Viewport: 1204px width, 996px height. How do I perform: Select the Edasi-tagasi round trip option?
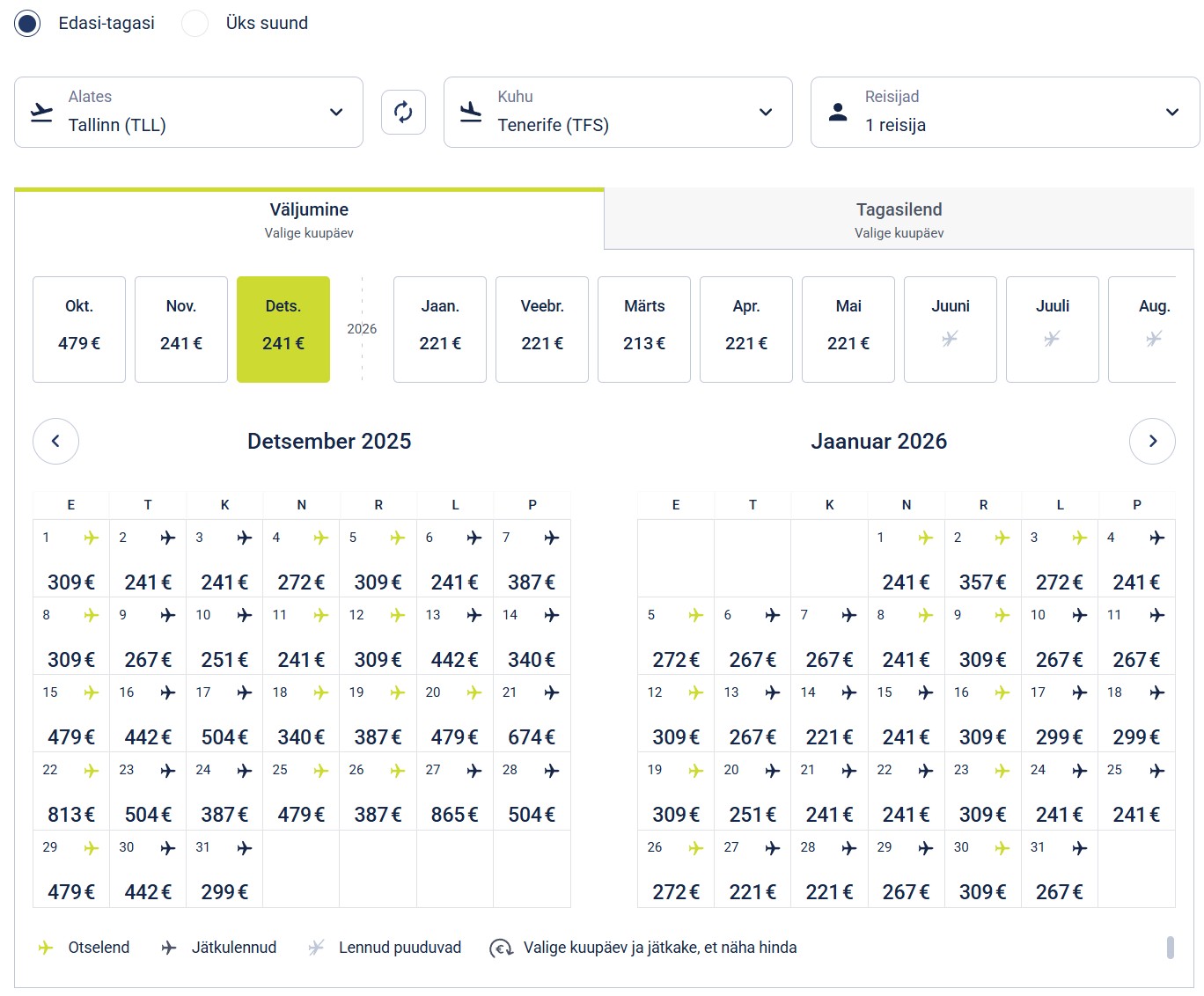pyautogui.click(x=27, y=24)
